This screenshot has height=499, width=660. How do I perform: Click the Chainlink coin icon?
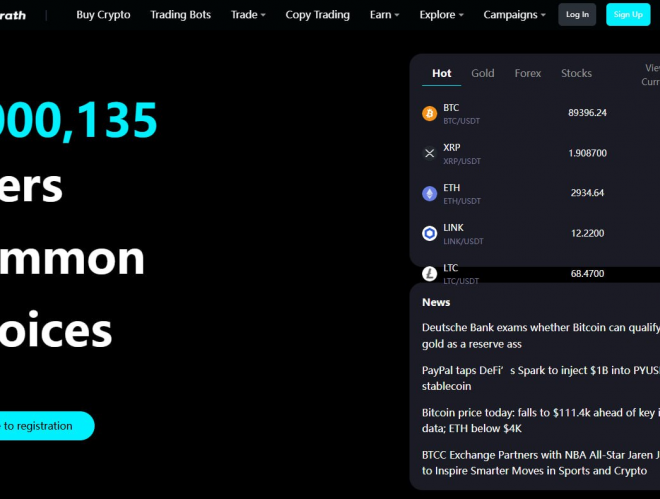429,233
